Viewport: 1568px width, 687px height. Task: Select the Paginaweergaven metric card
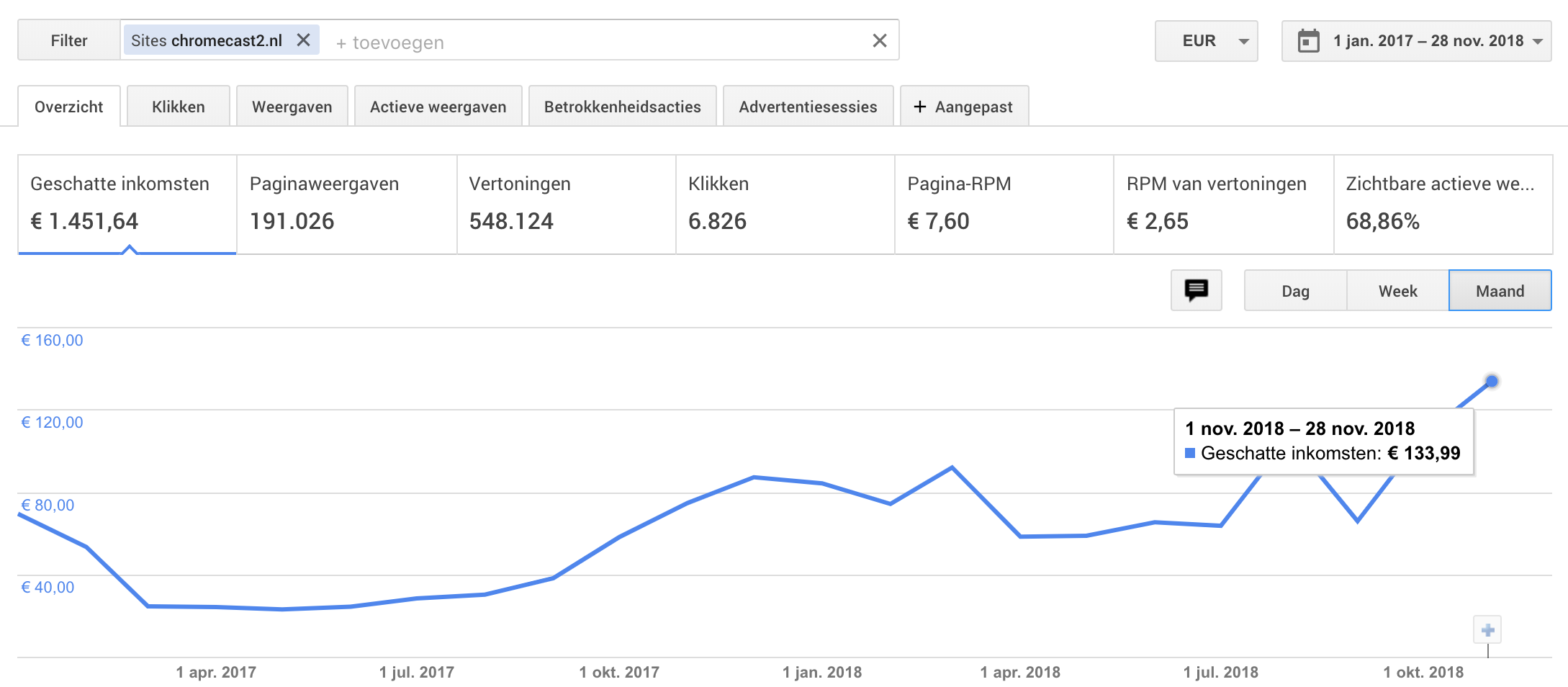click(347, 205)
